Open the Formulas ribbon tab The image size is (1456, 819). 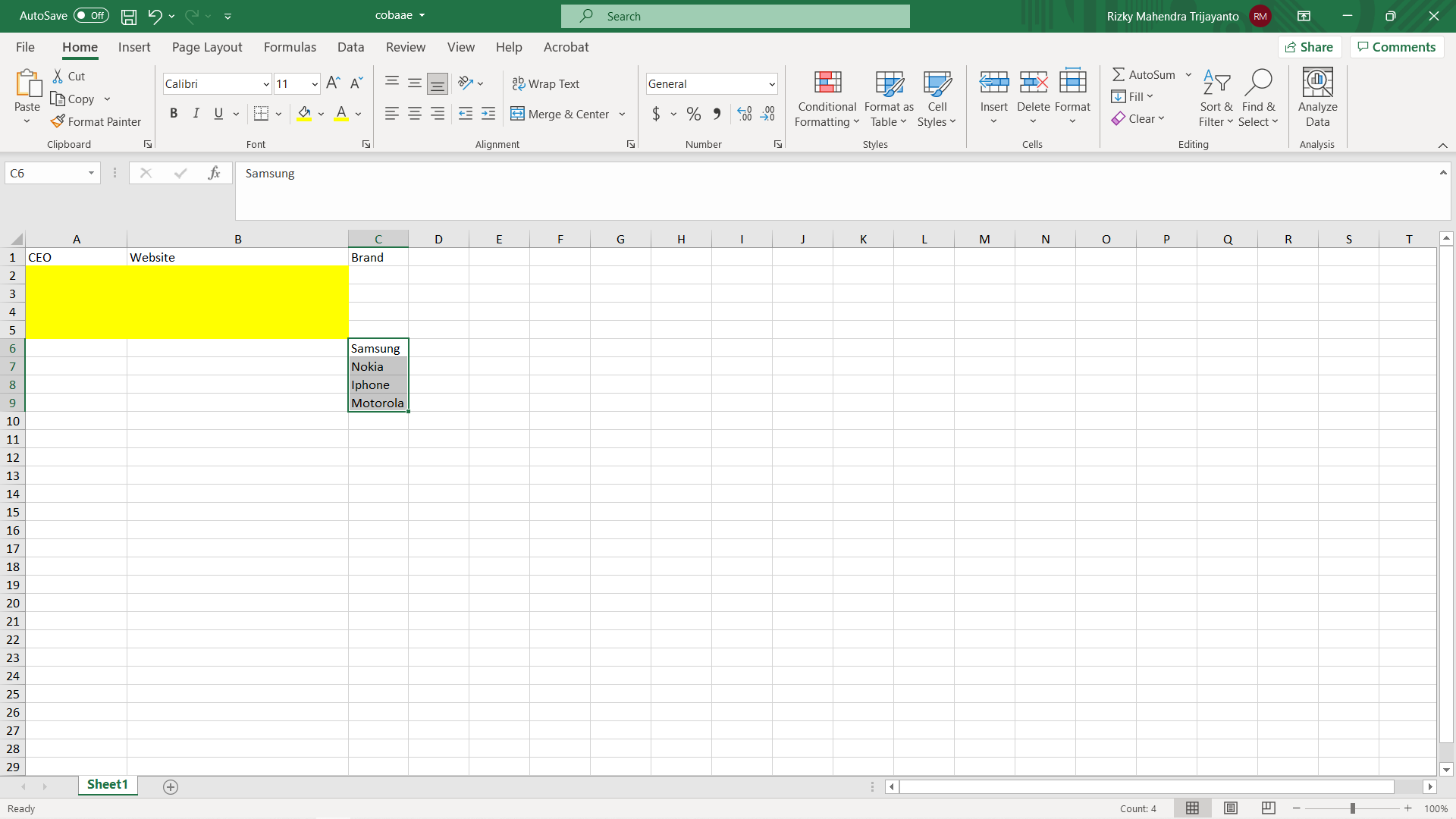click(x=290, y=47)
